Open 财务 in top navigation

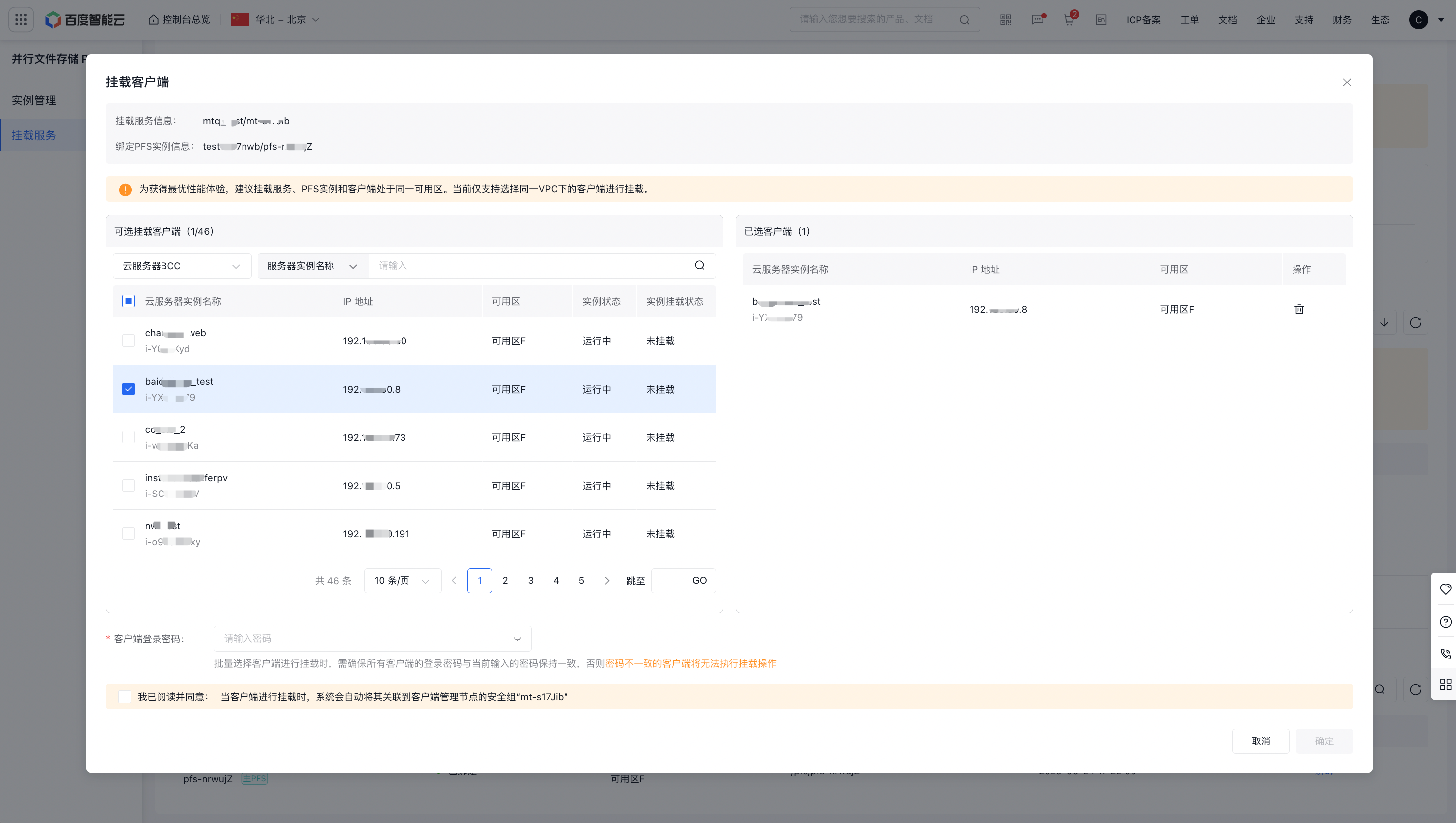[x=1342, y=20]
